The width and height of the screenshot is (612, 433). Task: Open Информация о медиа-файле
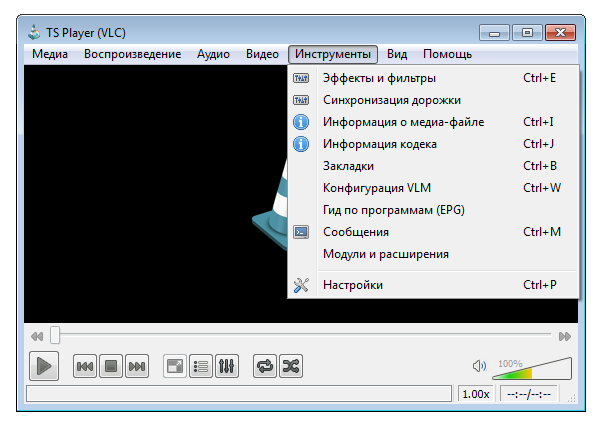tap(433, 122)
